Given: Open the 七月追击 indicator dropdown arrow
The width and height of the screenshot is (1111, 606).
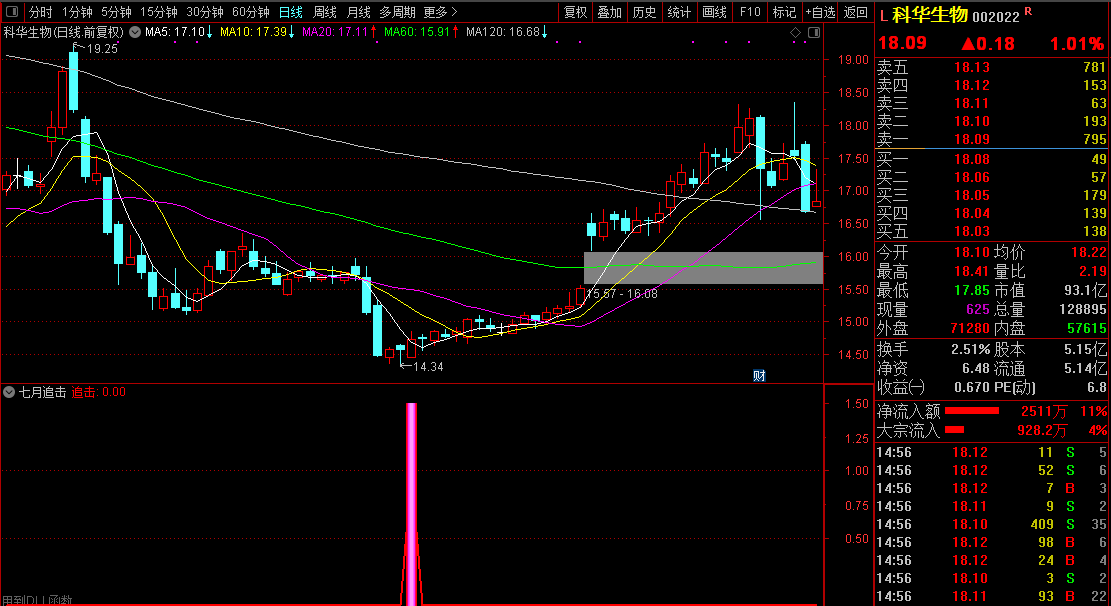Looking at the screenshot, I should click(x=10, y=392).
